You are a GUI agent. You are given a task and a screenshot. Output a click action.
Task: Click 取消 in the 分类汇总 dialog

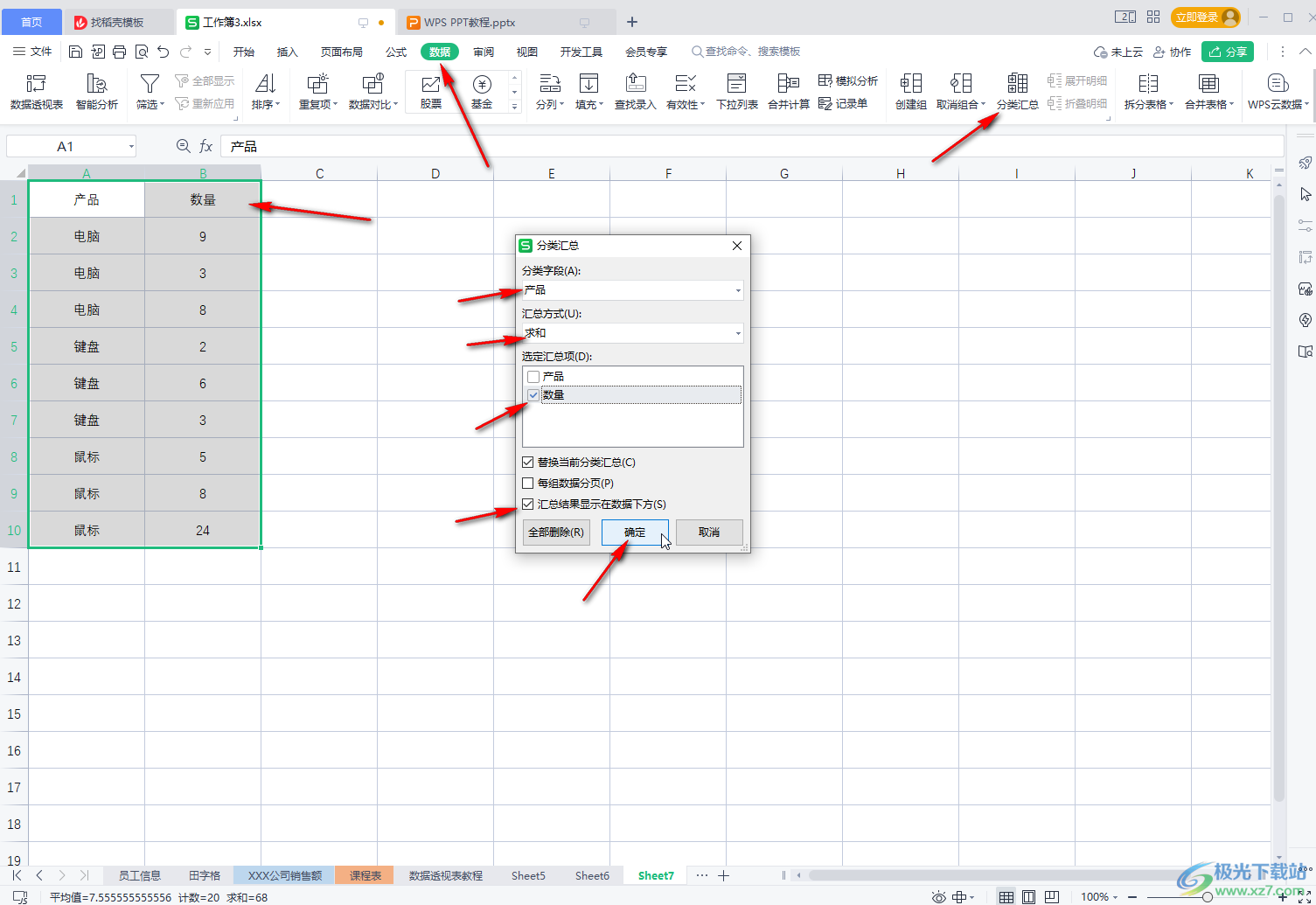coord(709,532)
